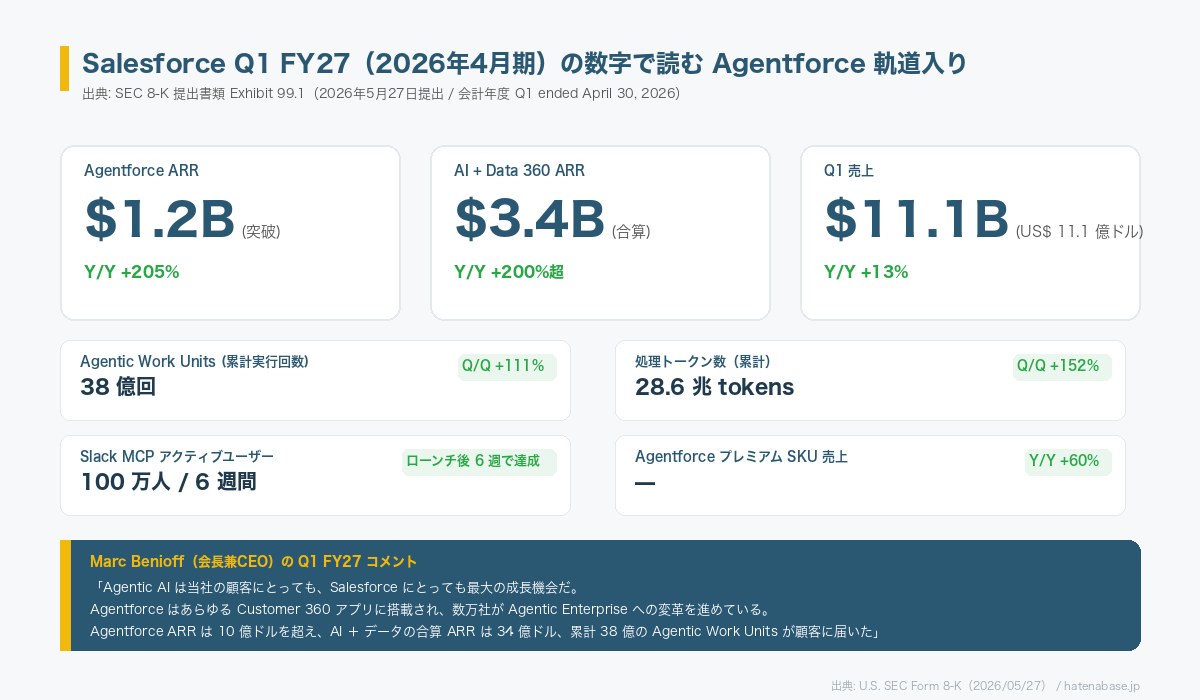
Task: Click the 'Agentforce プレミアム SKU 売上' label
Action: (x=741, y=457)
